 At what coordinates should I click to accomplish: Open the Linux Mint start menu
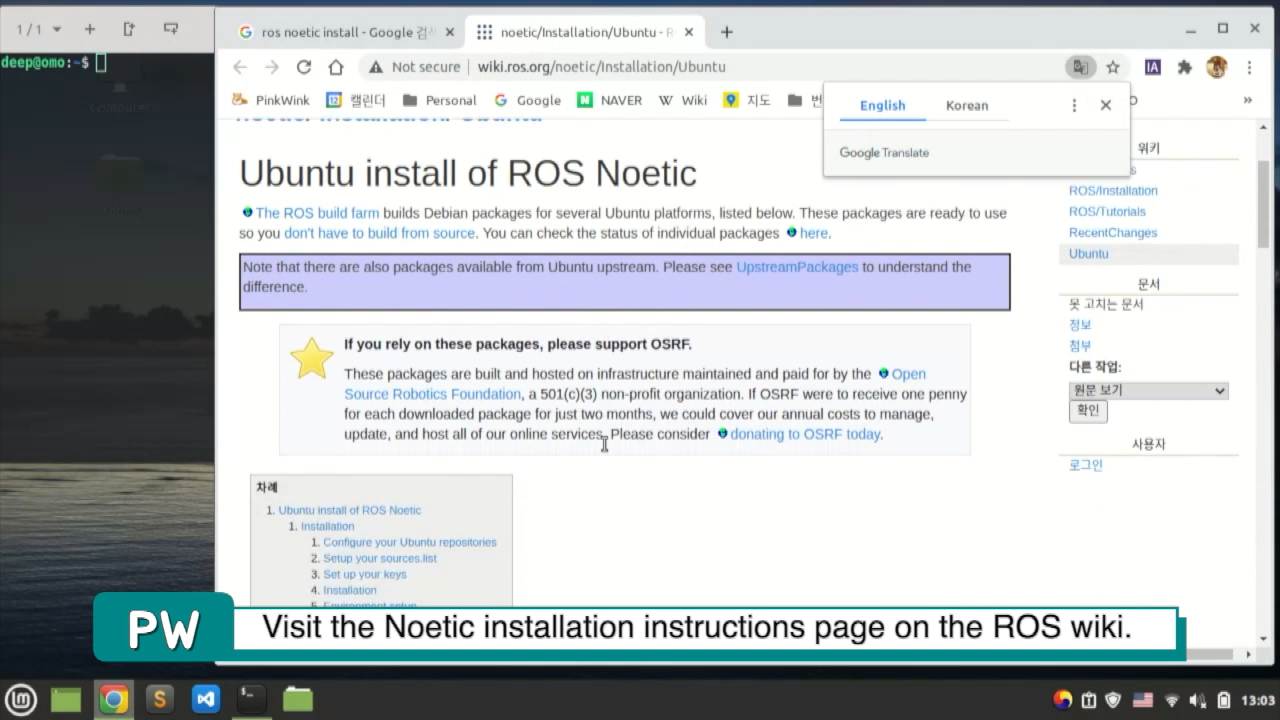point(21,699)
